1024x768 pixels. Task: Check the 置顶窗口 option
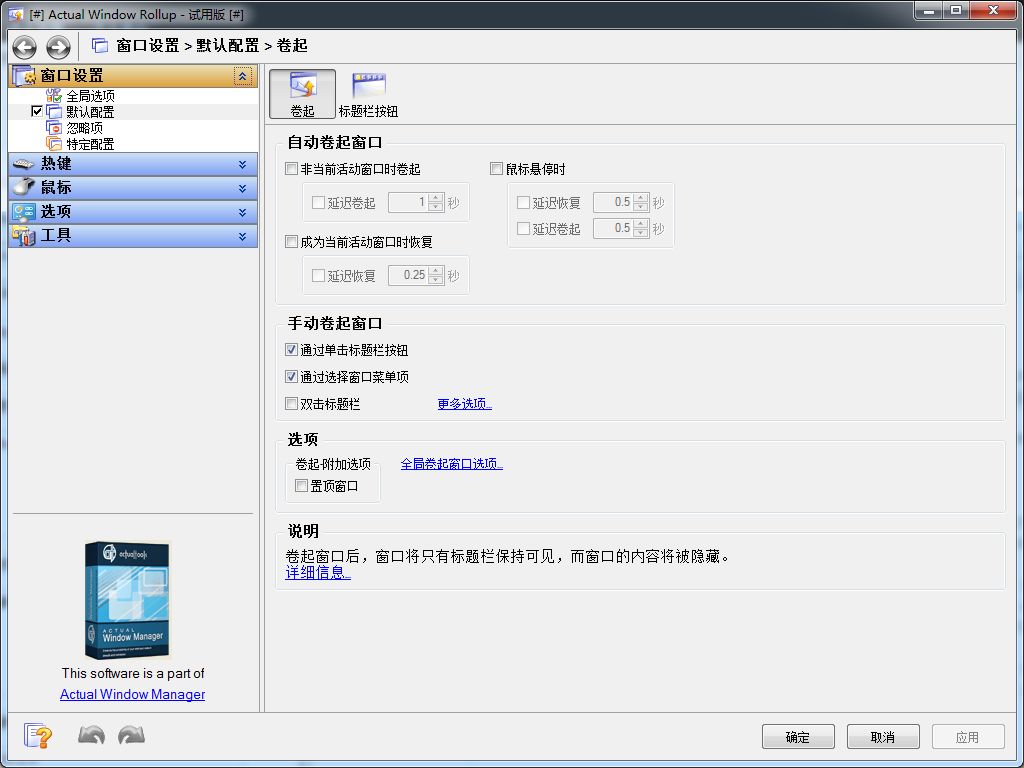coord(302,486)
